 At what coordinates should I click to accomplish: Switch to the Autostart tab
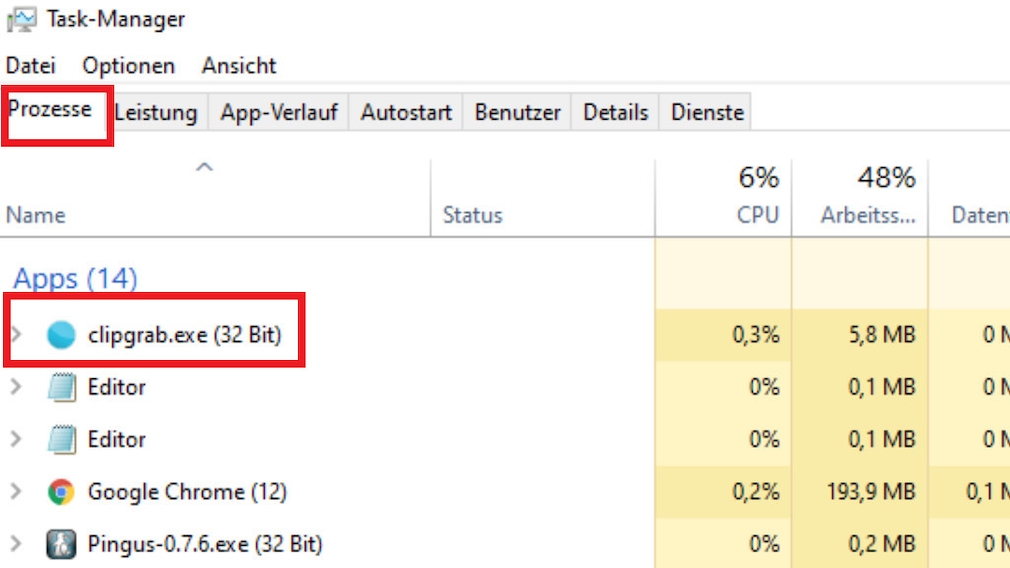click(x=406, y=113)
